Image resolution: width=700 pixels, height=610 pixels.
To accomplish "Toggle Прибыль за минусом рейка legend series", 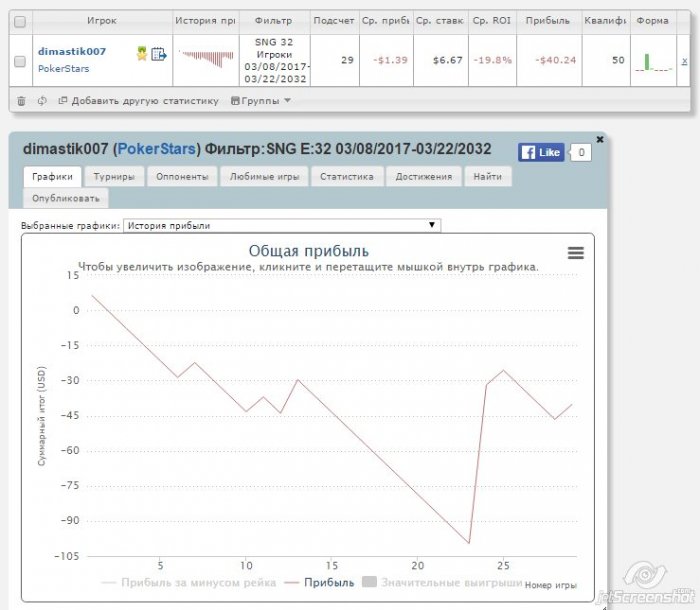I will (189, 583).
